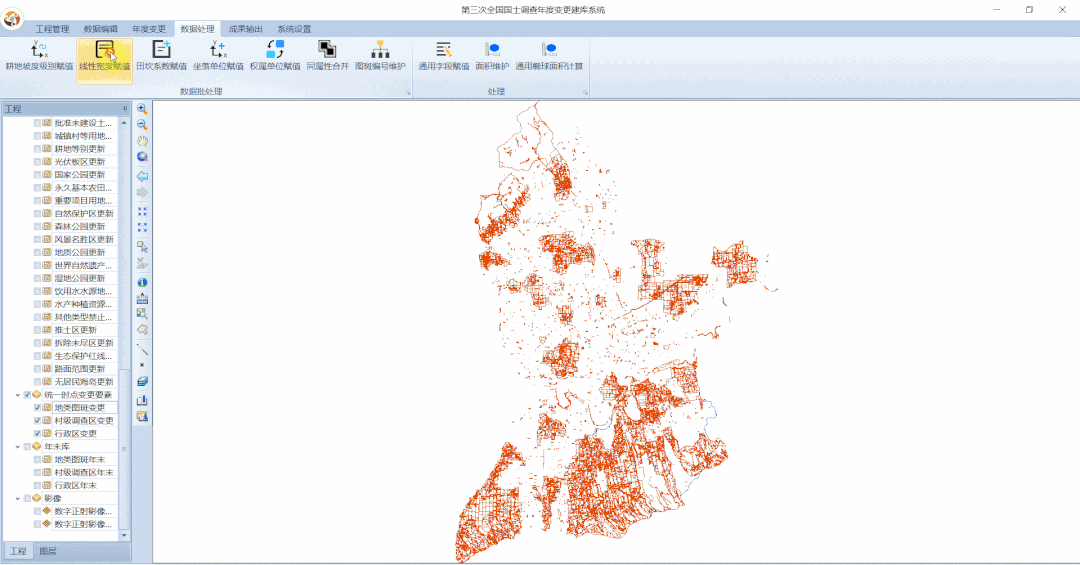Select 无居民海岛更新 tree row
1080x565 pixels.
coord(84,382)
